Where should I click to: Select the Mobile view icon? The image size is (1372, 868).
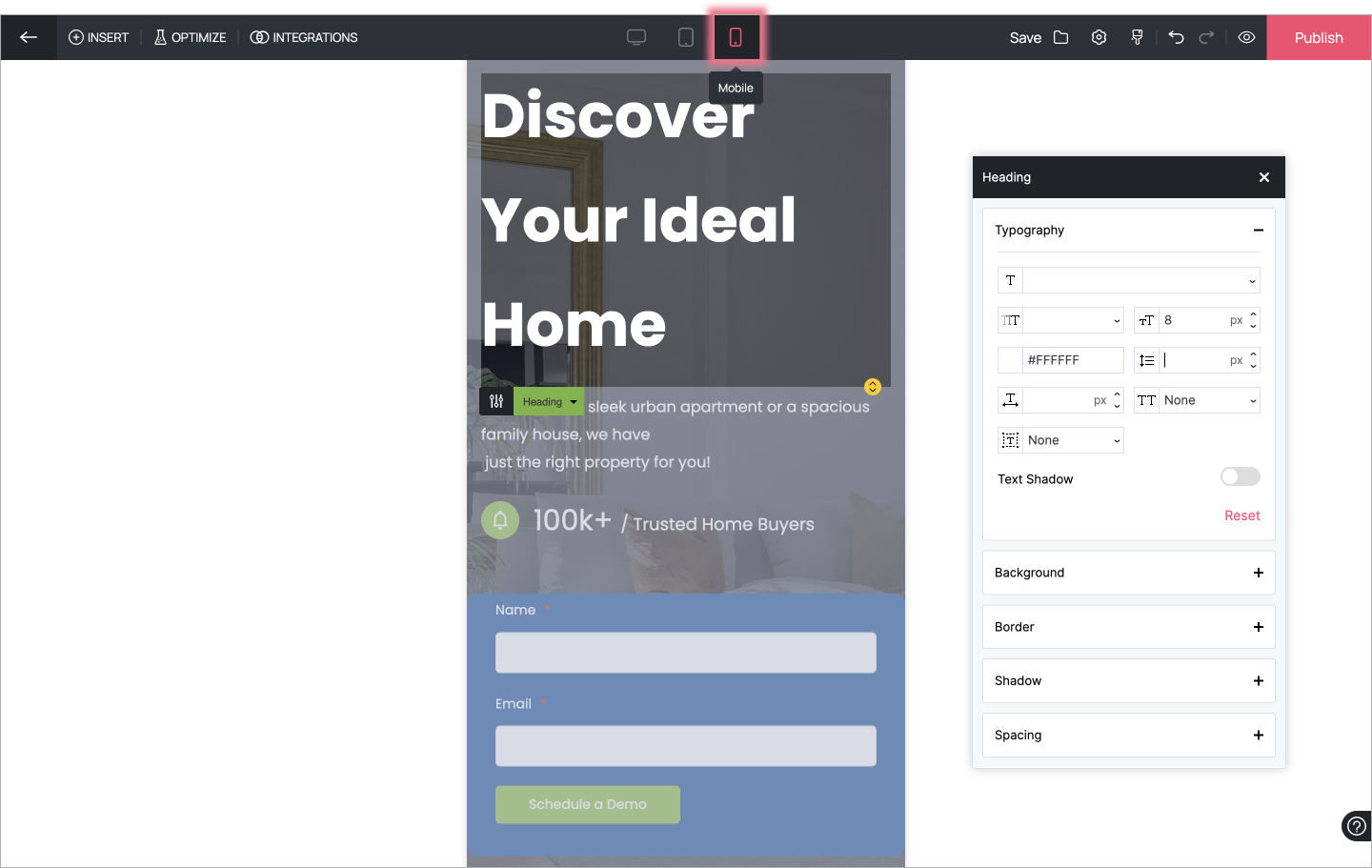pos(736,37)
